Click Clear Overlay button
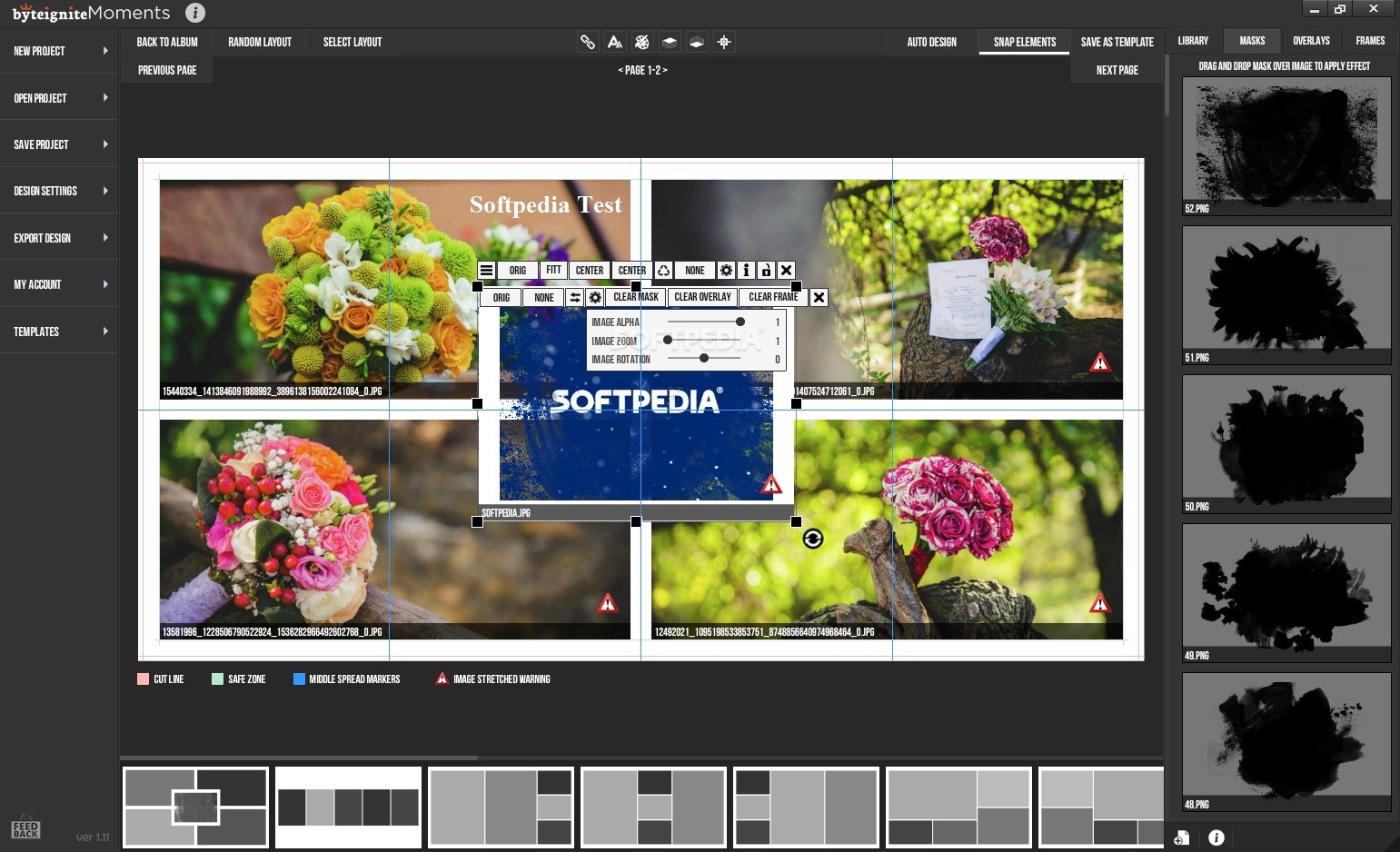Screen dimensions: 1400x852 [702, 297]
